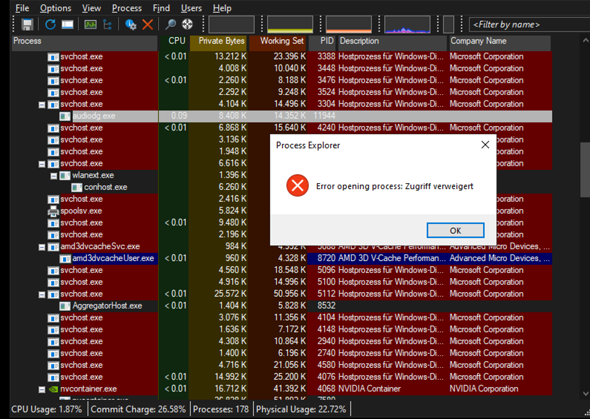
Task: Open the process Properties gear icon
Action: (131, 24)
